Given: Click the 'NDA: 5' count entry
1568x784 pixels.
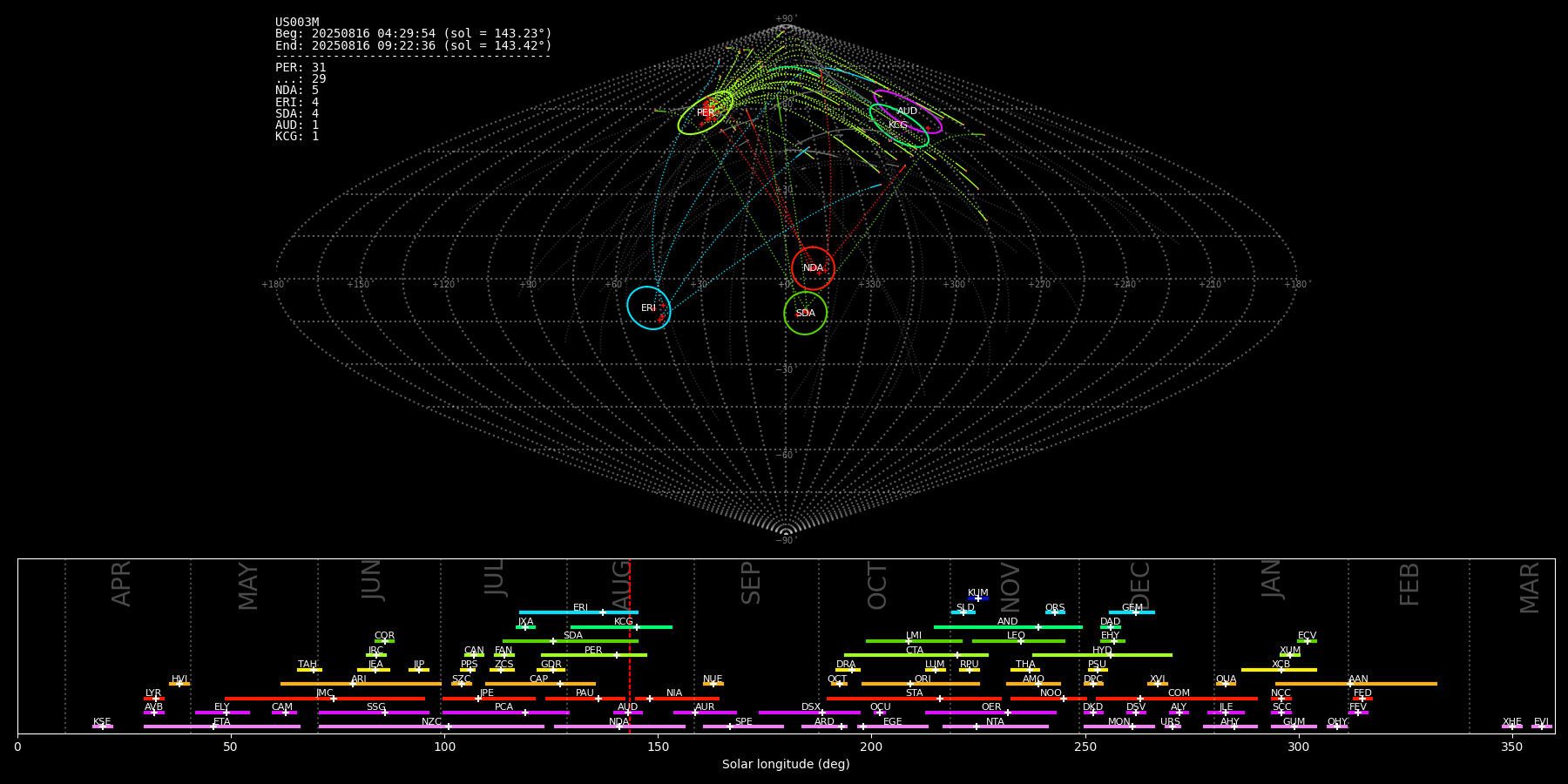Looking at the screenshot, I should [297, 90].
